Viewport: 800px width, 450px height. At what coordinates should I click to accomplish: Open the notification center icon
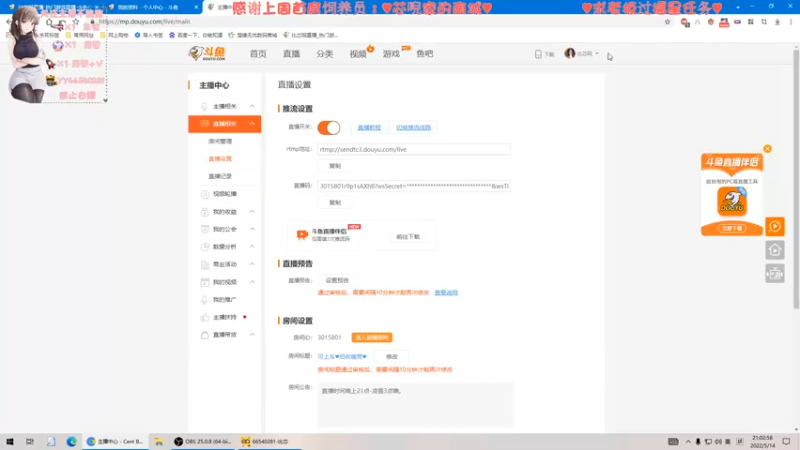(x=786, y=441)
